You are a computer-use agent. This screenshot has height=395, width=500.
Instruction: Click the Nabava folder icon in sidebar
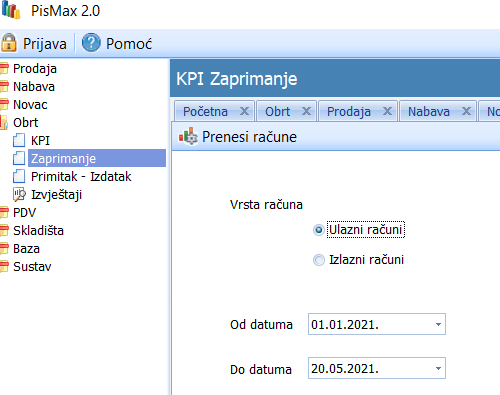coord(4,87)
